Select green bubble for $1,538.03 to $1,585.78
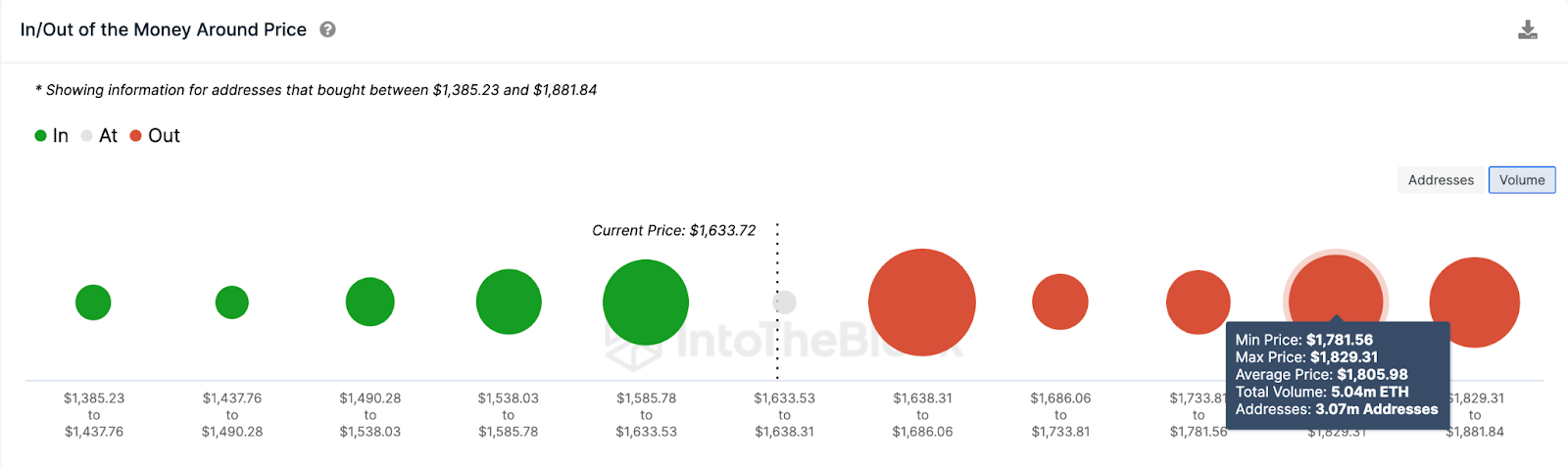This screenshot has width=1568, height=466. click(509, 302)
